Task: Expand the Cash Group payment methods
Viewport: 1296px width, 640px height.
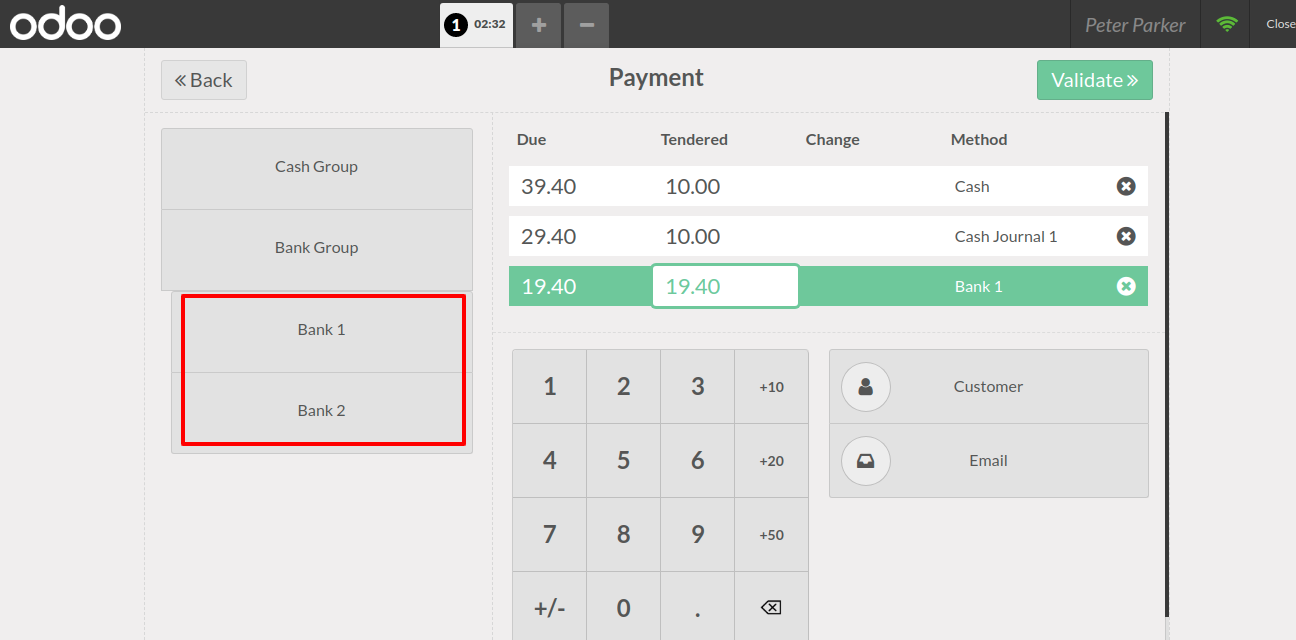Action: point(316,167)
